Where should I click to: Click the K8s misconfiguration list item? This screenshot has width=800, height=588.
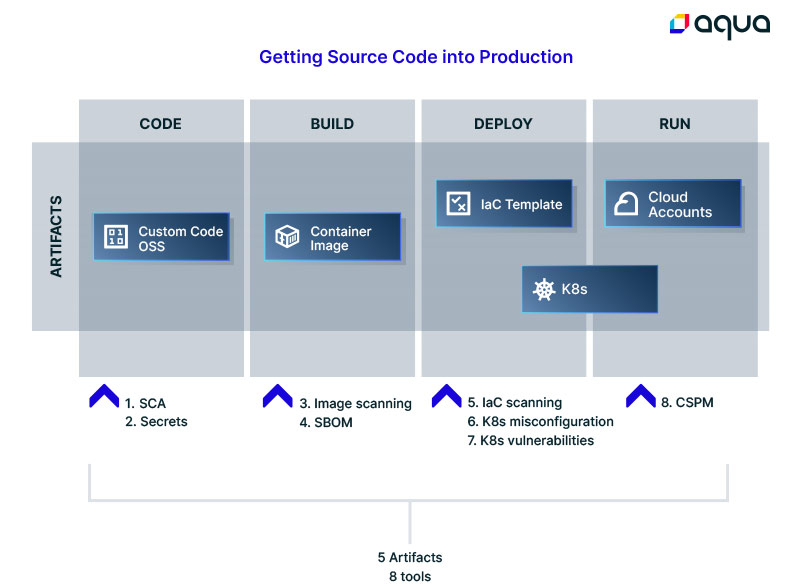tap(540, 422)
